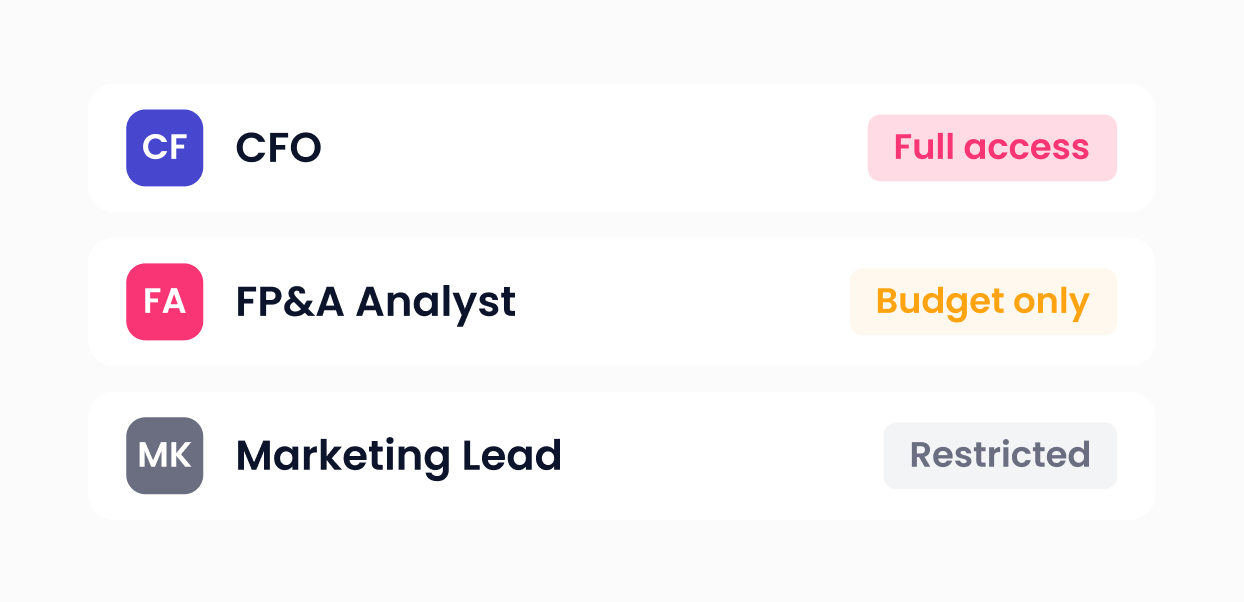Open the FP&A Analyst's orange permission tag
Screen dimensions: 1244x602
coord(982,302)
